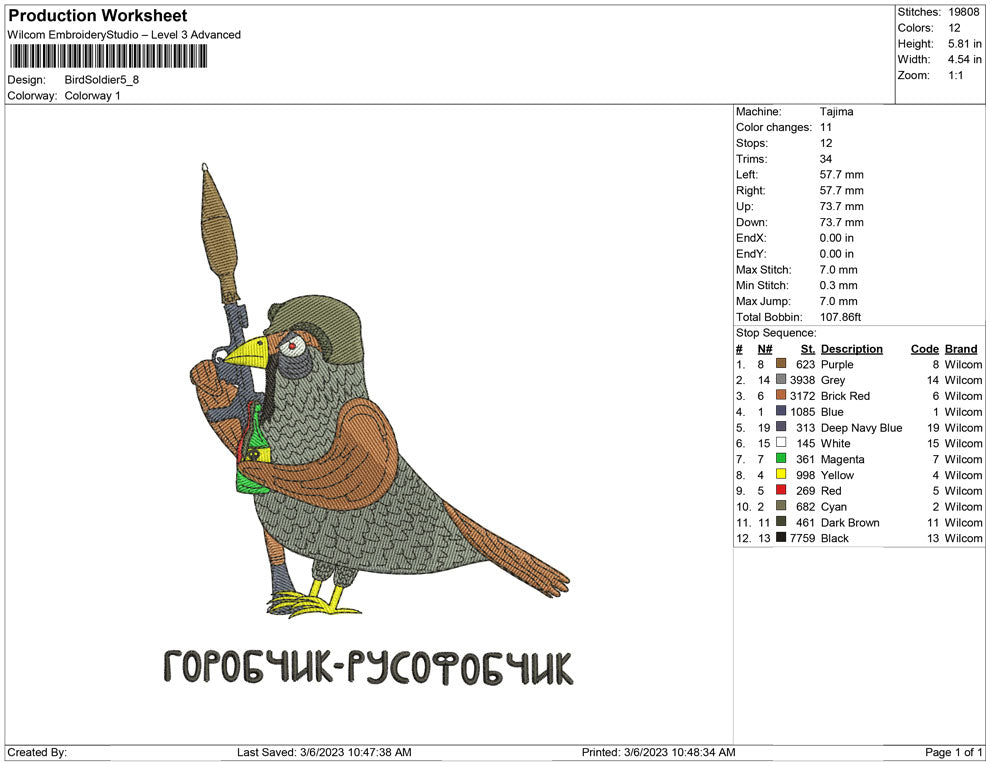Pick the Brick Red thread swatch
This screenshot has height=762, width=990.
click(x=781, y=396)
